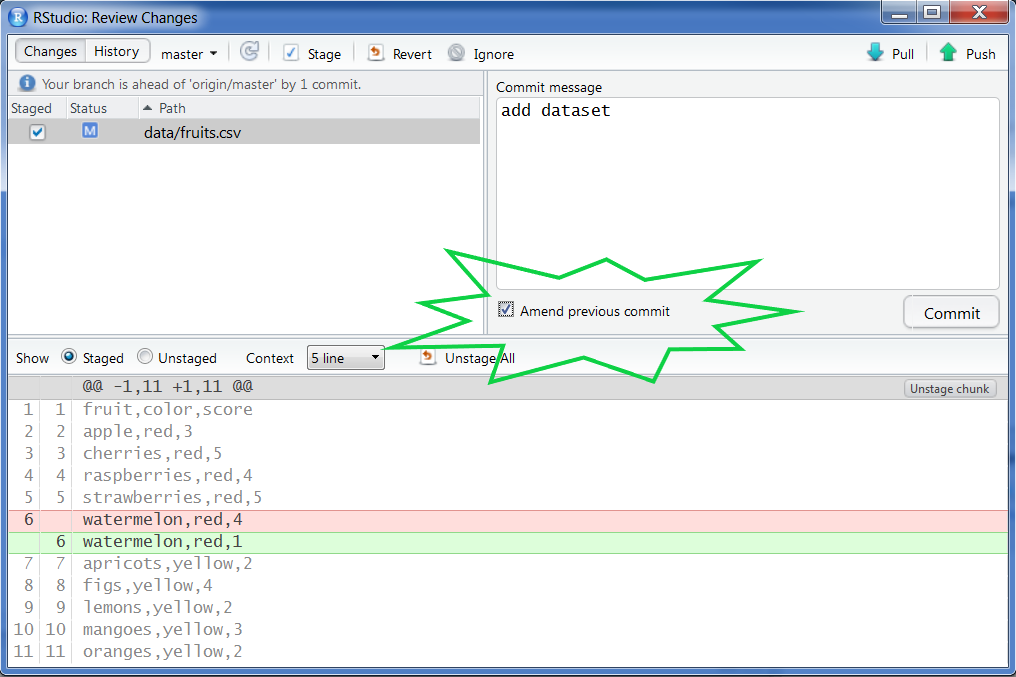Toggle the Amend previous commit checkbox
Screen dimensions: 1016x677
click(506, 311)
